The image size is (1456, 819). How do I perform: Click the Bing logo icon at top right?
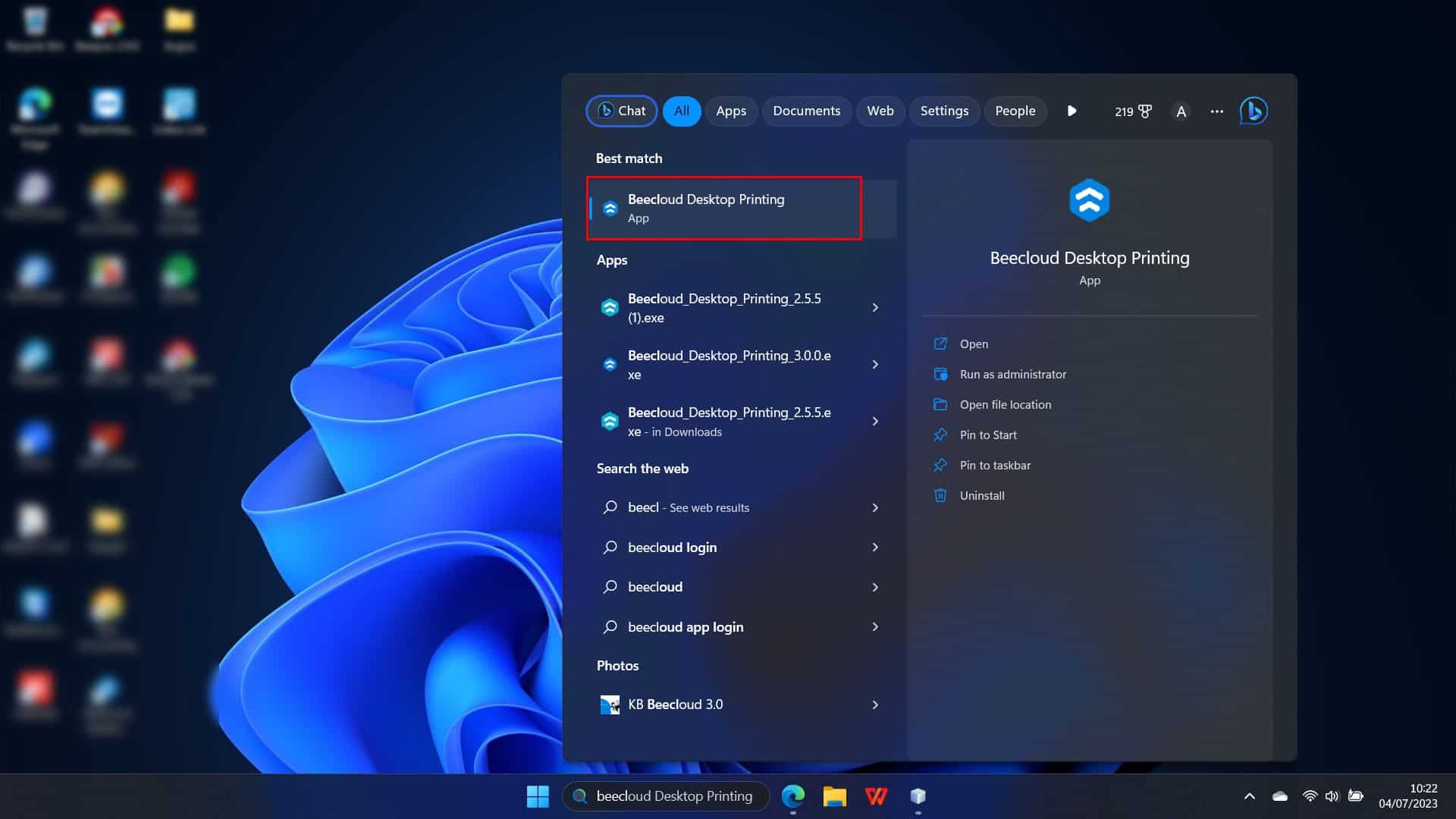click(x=1254, y=111)
